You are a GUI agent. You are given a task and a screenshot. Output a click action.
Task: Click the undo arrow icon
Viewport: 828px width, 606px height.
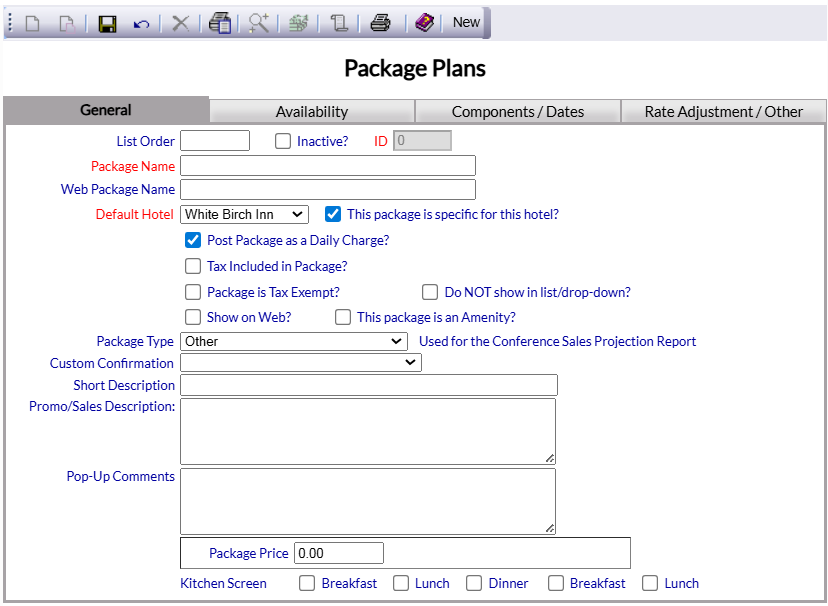pos(141,23)
